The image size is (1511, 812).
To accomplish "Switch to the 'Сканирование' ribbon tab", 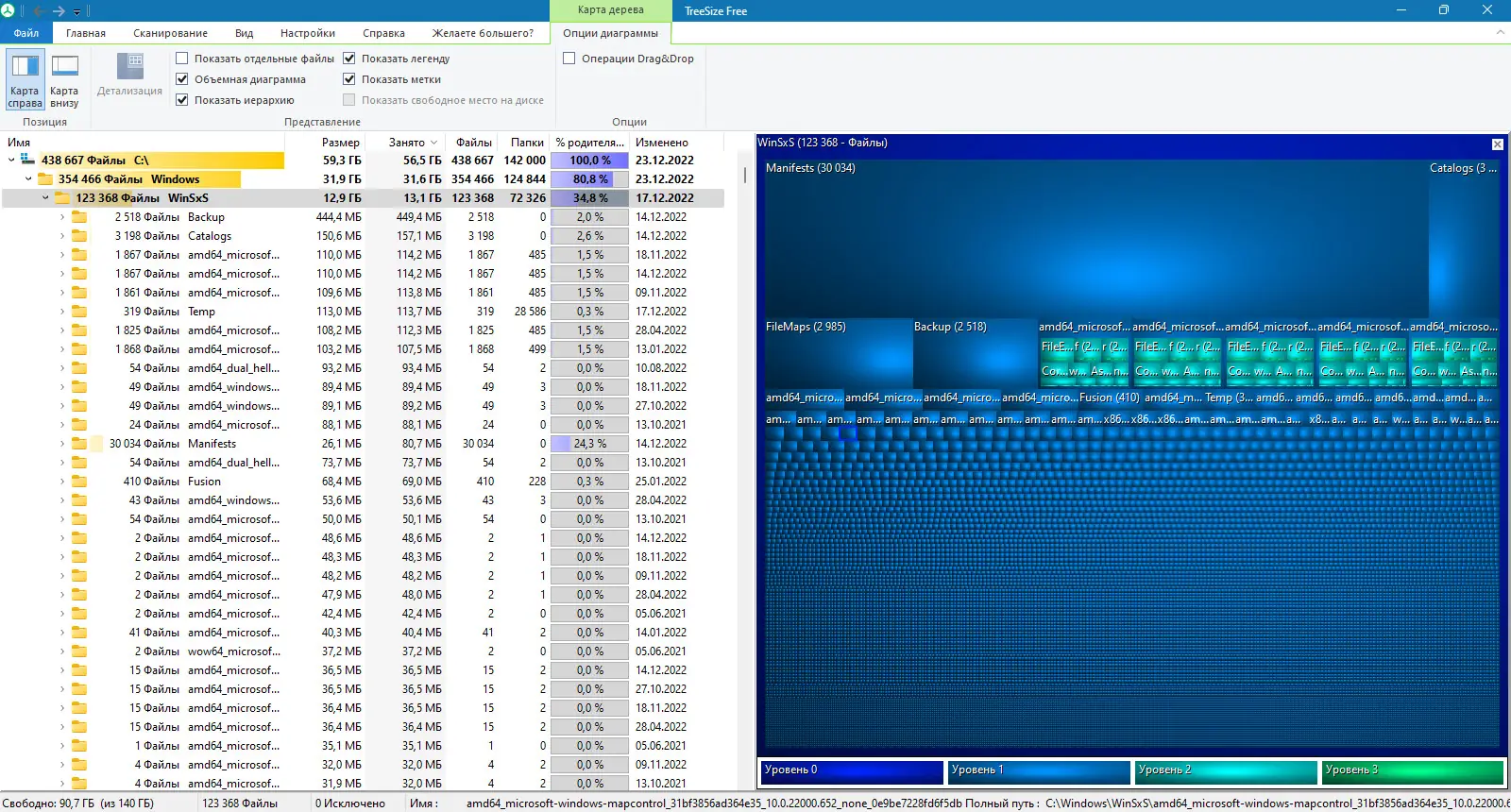I will pyautogui.click(x=170, y=33).
